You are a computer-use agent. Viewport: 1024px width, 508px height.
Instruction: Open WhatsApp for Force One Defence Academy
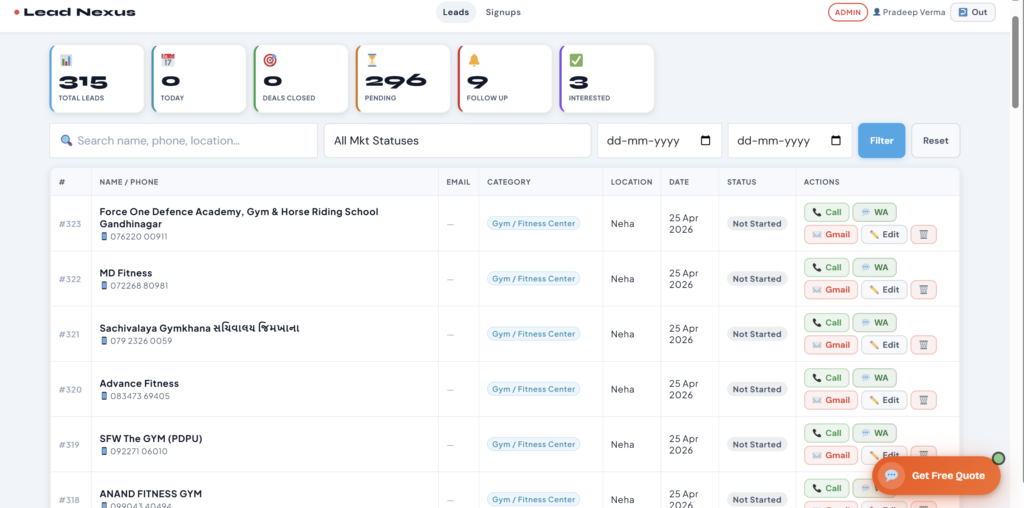pyautogui.click(x=874, y=212)
